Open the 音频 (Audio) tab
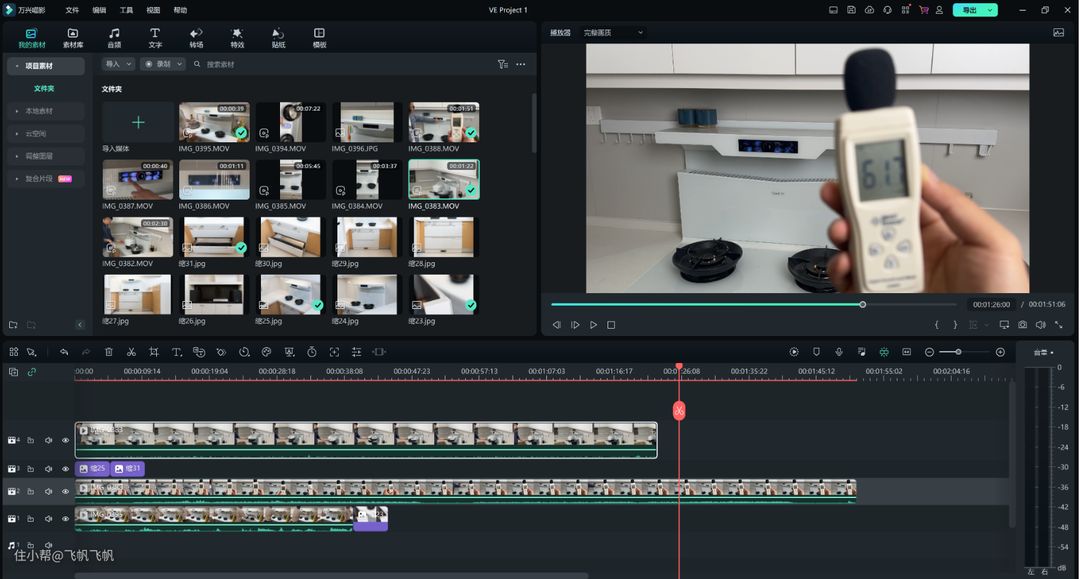This screenshot has height=579, width=1080. (x=114, y=37)
